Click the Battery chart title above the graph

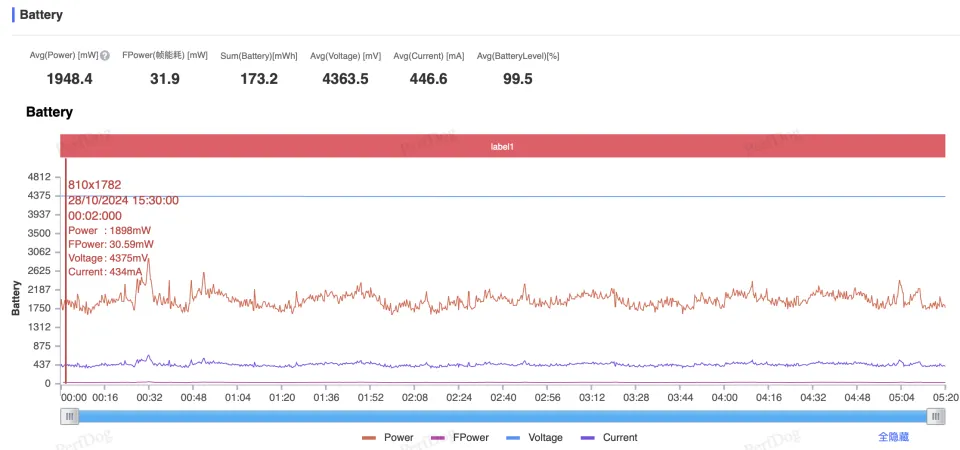(49, 112)
